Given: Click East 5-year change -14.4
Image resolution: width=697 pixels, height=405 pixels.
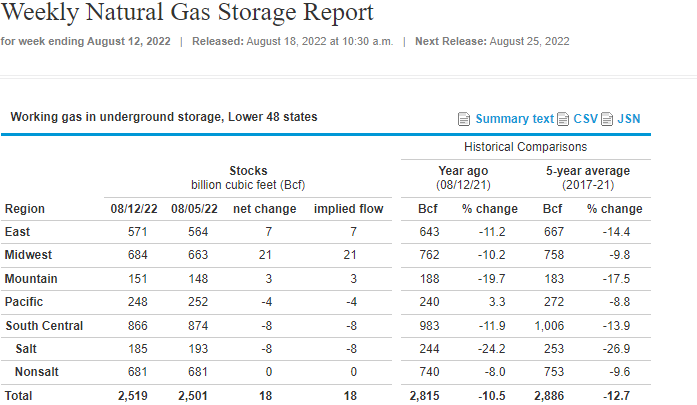Looking at the screenshot, I should pyautogui.click(x=617, y=232).
